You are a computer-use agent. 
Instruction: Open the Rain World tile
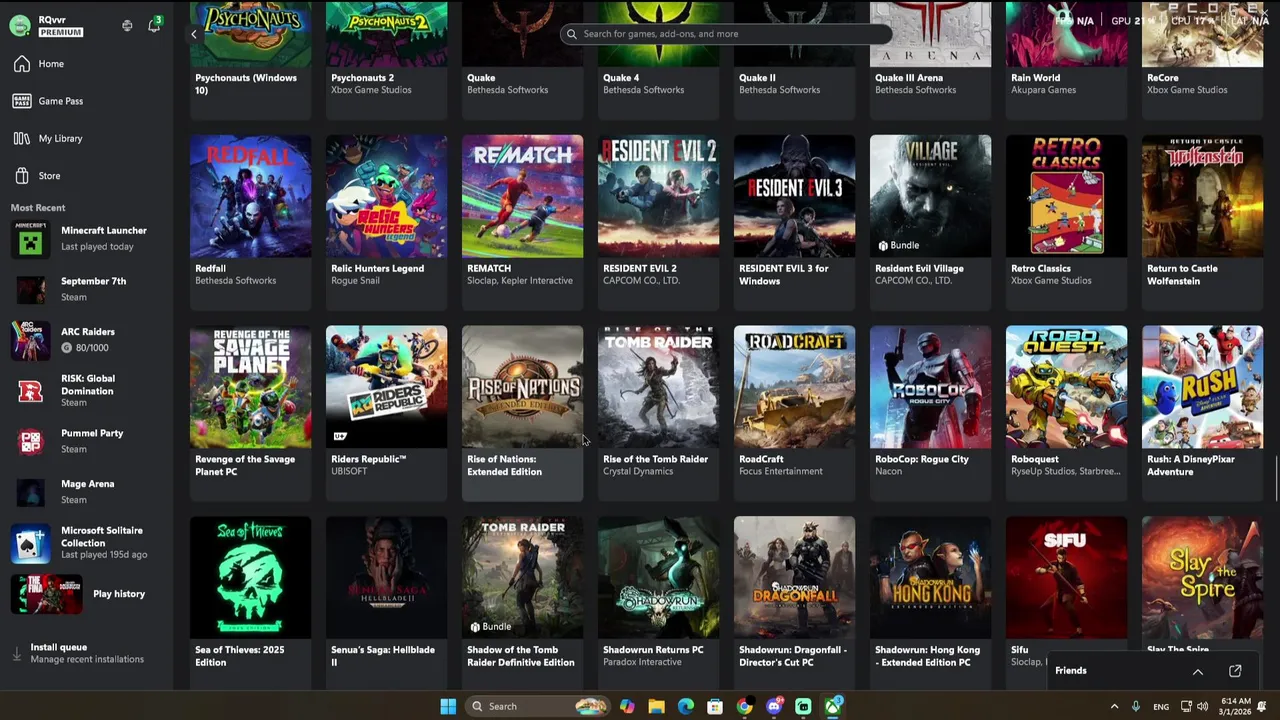(1066, 60)
